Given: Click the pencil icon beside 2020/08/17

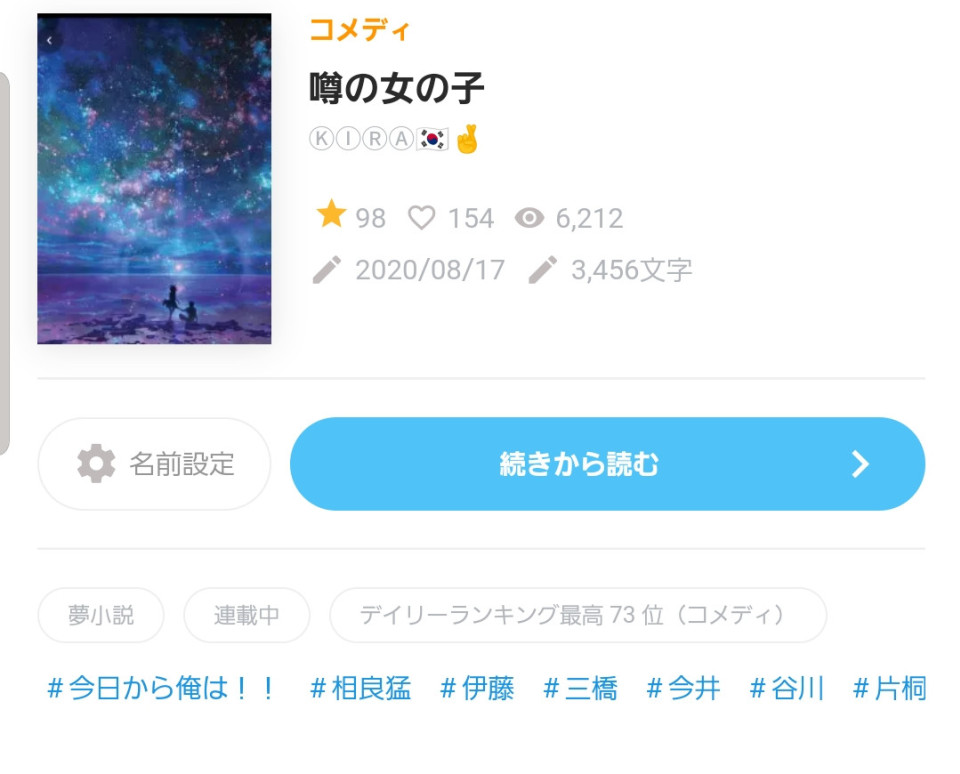Looking at the screenshot, I should [326, 270].
